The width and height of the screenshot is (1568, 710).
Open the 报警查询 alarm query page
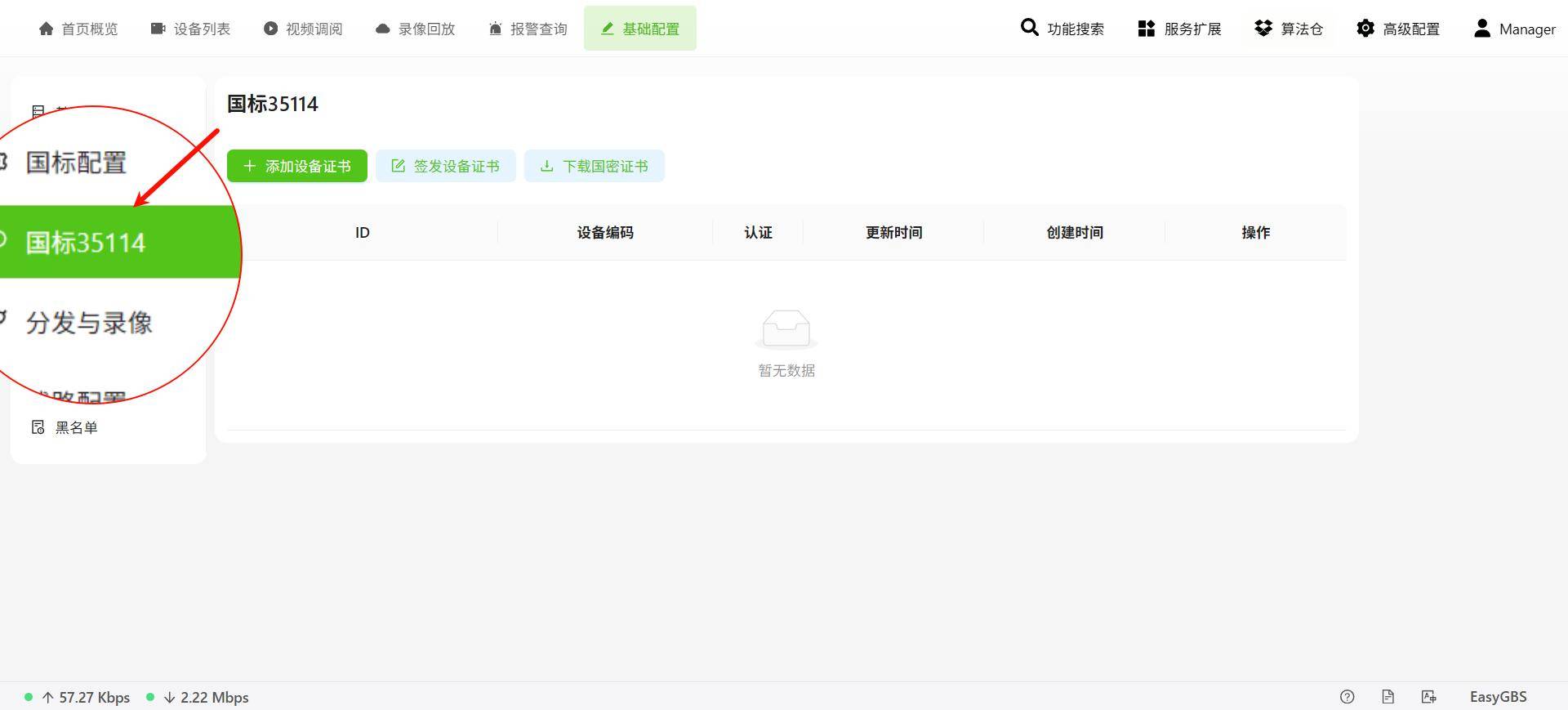point(528,29)
